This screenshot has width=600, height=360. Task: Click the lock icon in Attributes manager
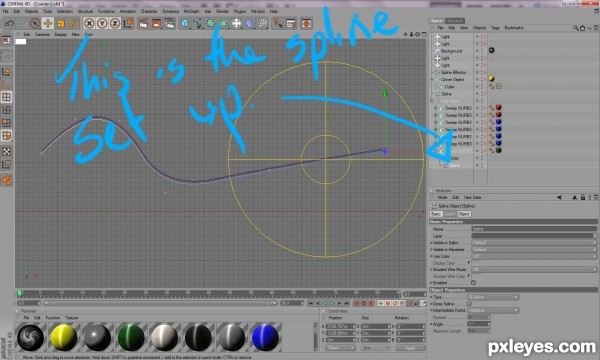click(583, 197)
